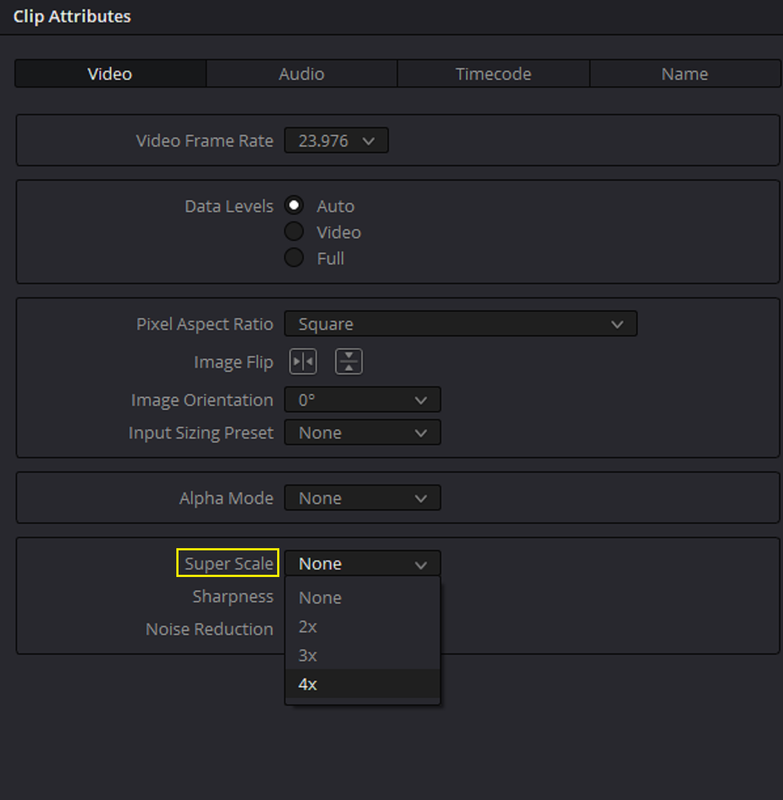The width and height of the screenshot is (783, 800).
Task: Click the Data Levels label
Action: pos(229,206)
